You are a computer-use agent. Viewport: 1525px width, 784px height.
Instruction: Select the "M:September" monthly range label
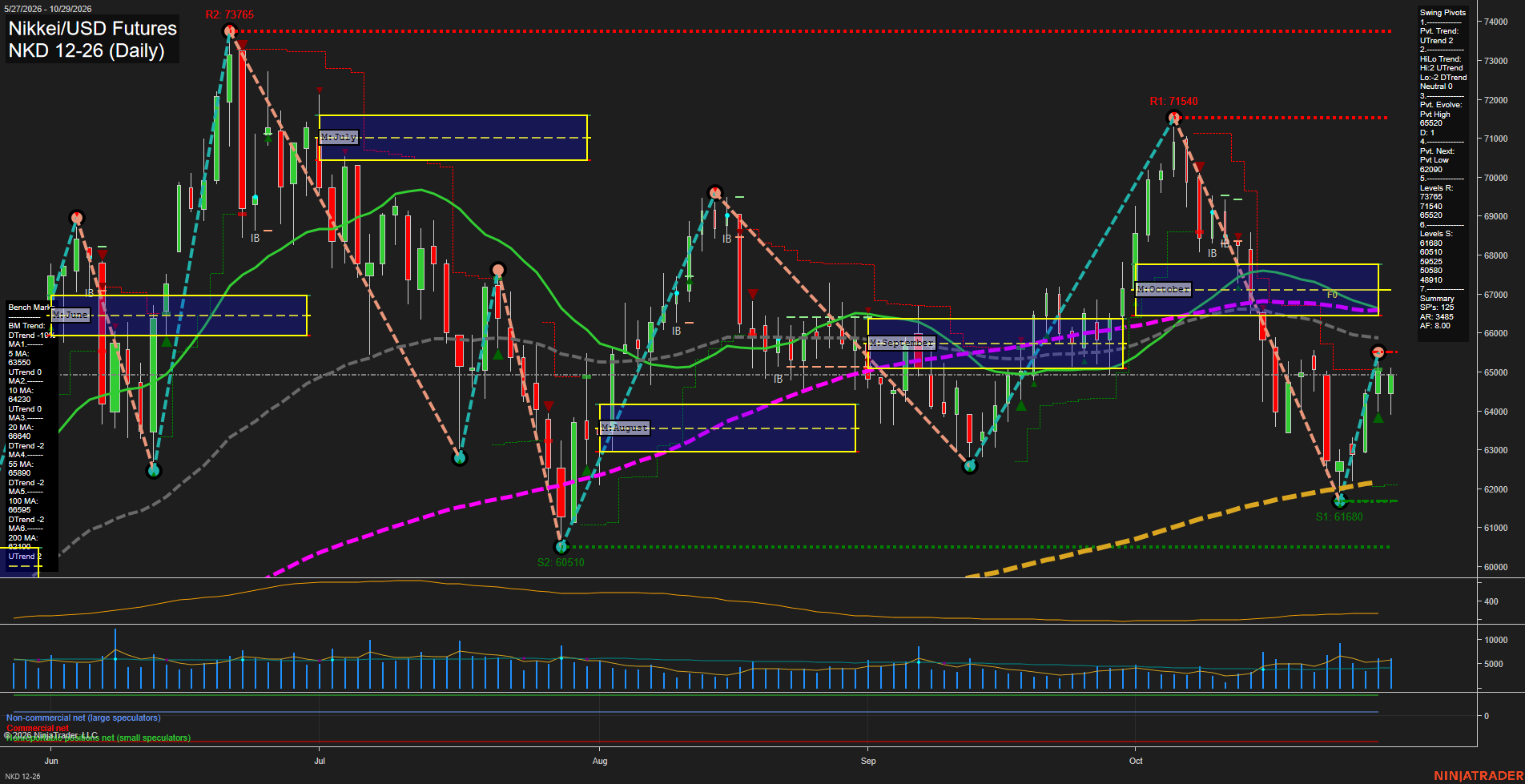pyautogui.click(x=902, y=344)
